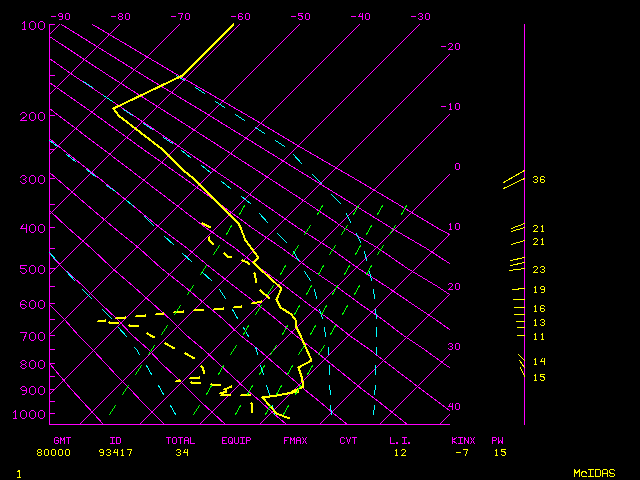Select the wind barb next to speed 19
640x480 pixels.
coord(518,289)
